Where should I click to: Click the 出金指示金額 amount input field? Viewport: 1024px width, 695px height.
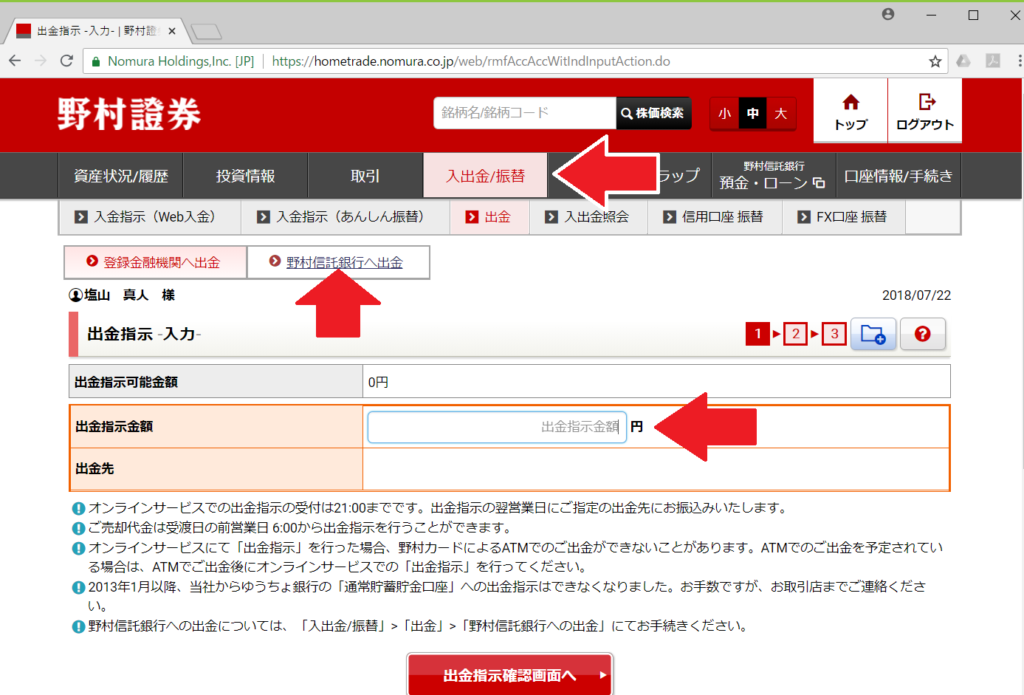497,427
